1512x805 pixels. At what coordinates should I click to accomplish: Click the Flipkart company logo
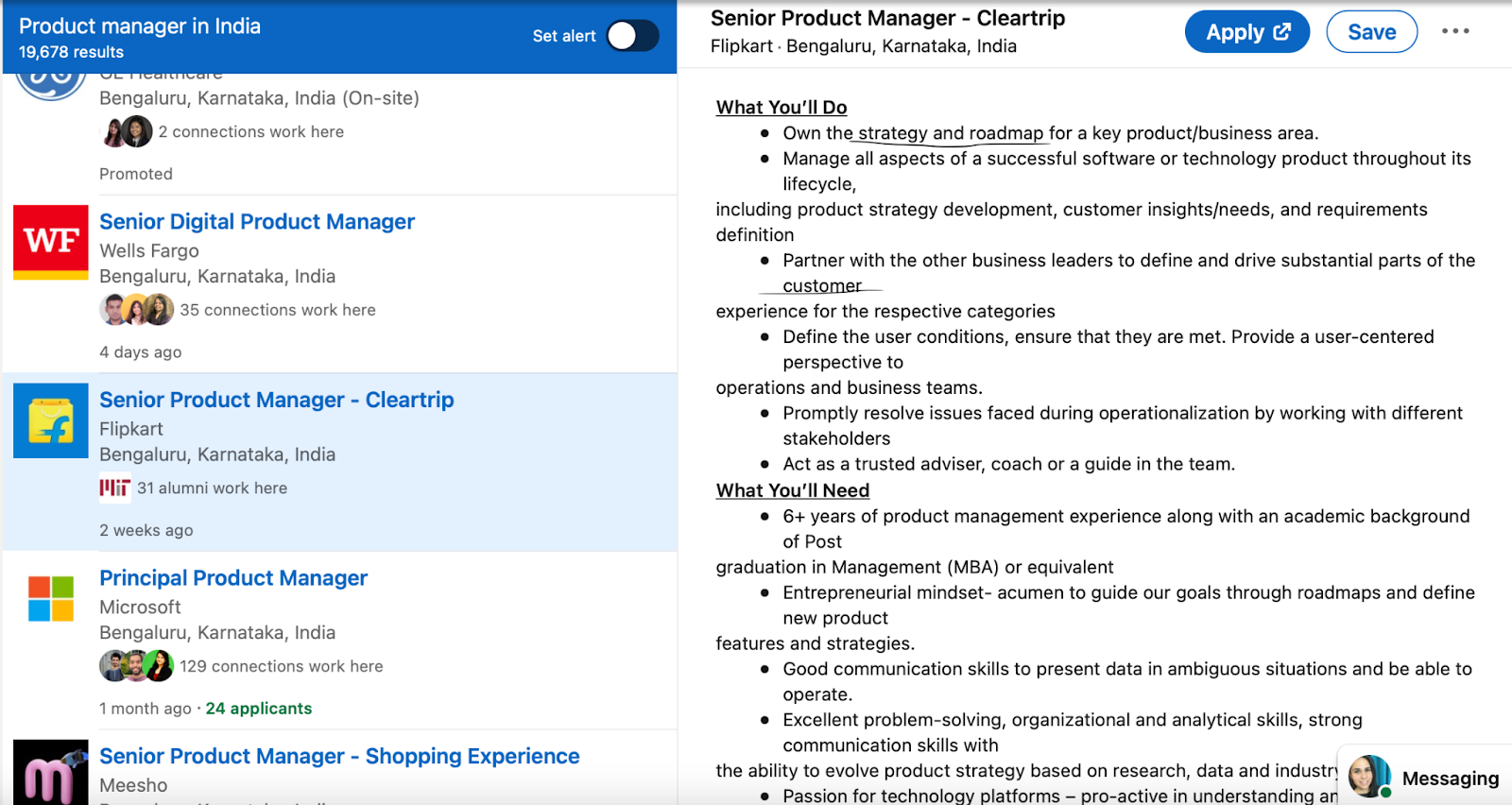pos(51,420)
